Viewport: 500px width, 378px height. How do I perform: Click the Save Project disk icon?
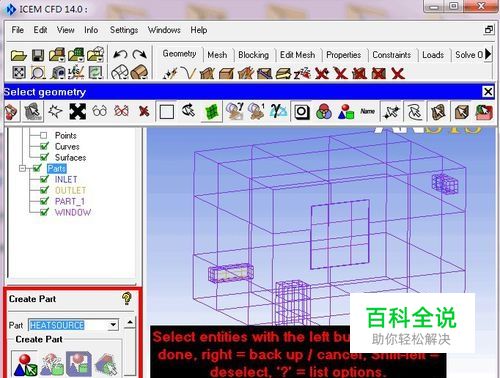[38, 55]
